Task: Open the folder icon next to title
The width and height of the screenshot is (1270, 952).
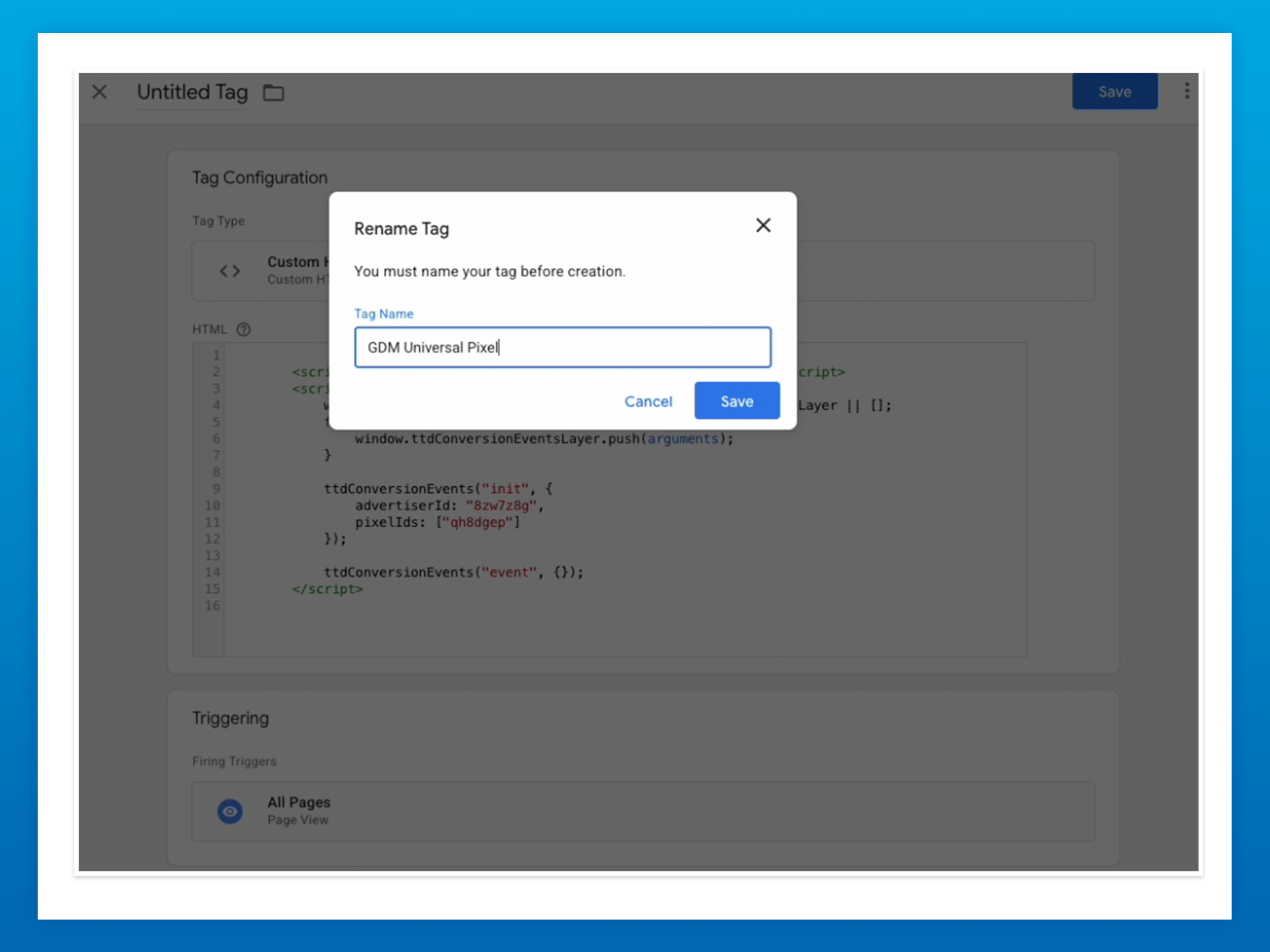Action: [274, 93]
